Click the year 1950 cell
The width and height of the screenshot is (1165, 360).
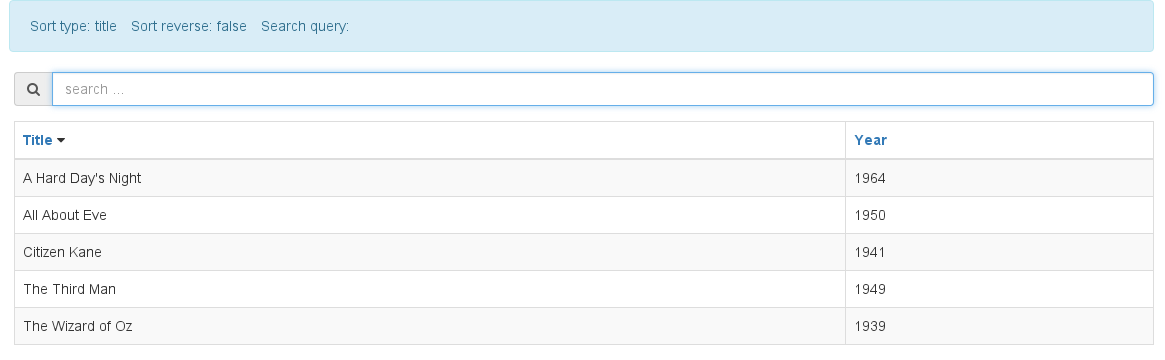click(x=999, y=215)
